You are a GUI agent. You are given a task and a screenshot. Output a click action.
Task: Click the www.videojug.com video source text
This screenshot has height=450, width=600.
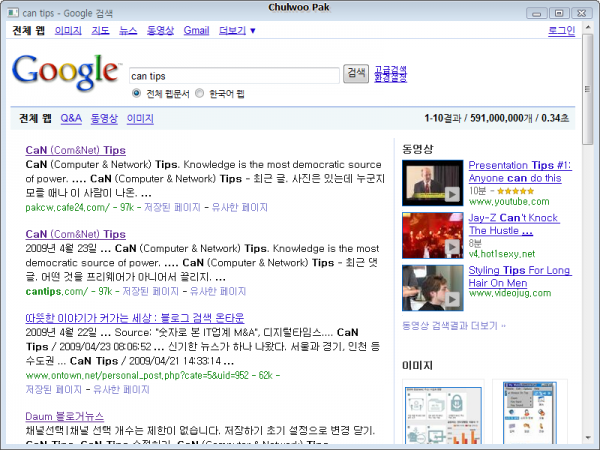[510, 293]
